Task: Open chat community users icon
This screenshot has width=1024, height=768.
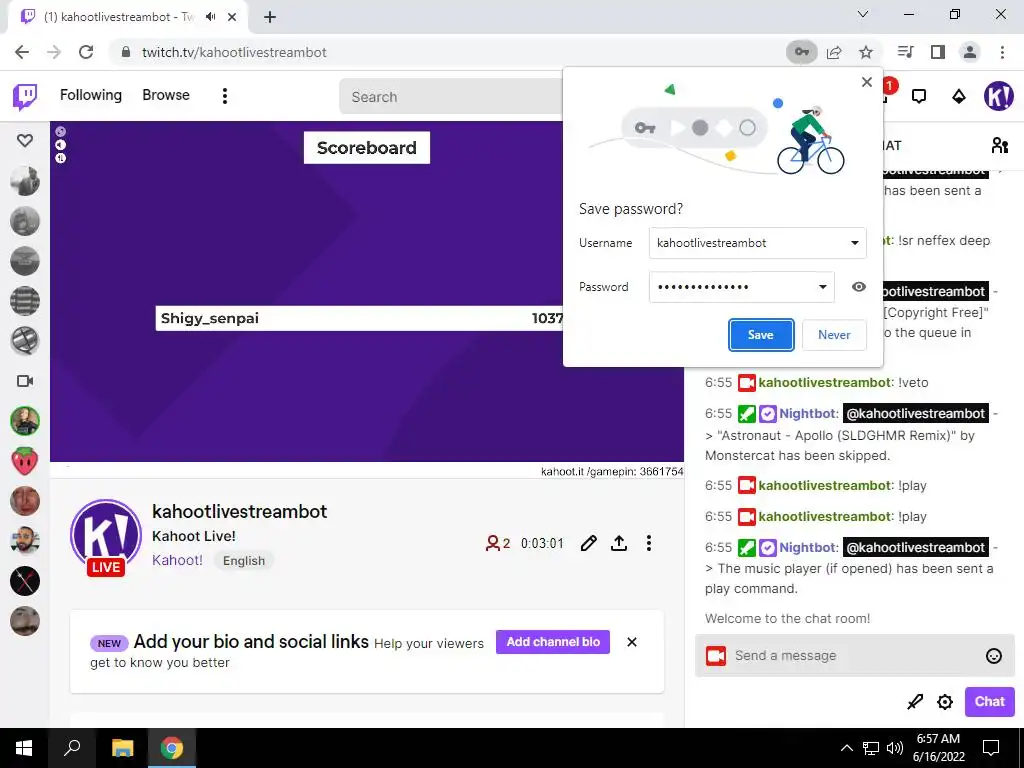Action: (1000, 145)
